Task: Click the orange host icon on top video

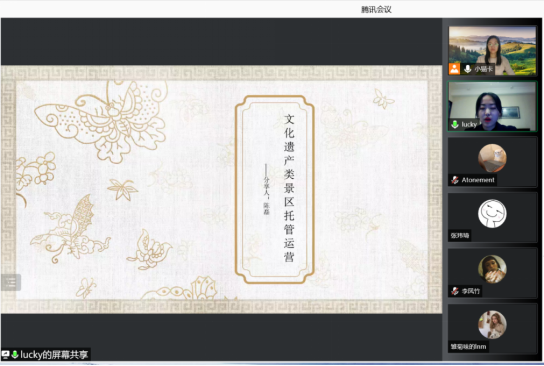Action: (x=454, y=69)
